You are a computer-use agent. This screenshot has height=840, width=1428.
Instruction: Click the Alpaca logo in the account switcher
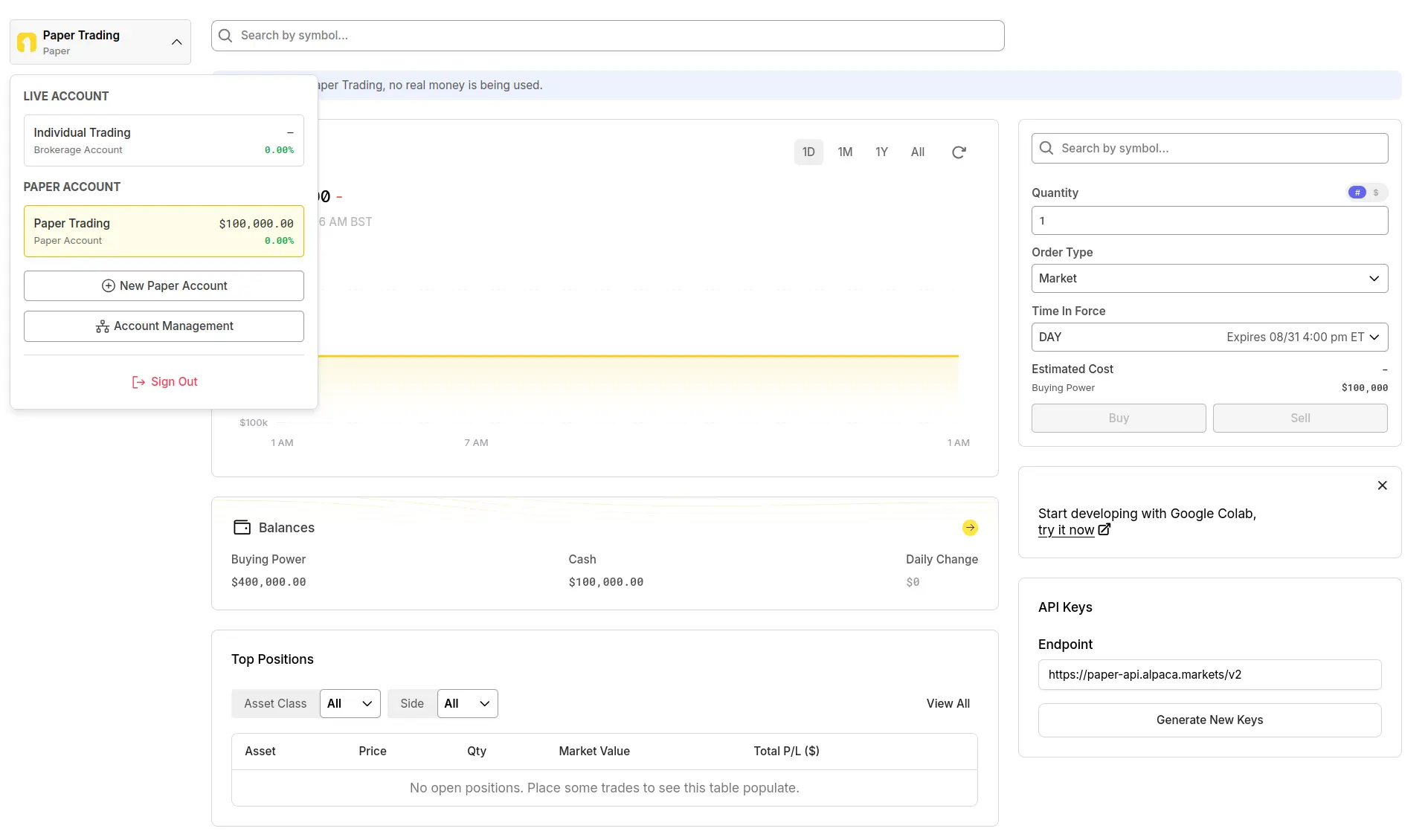coord(27,42)
